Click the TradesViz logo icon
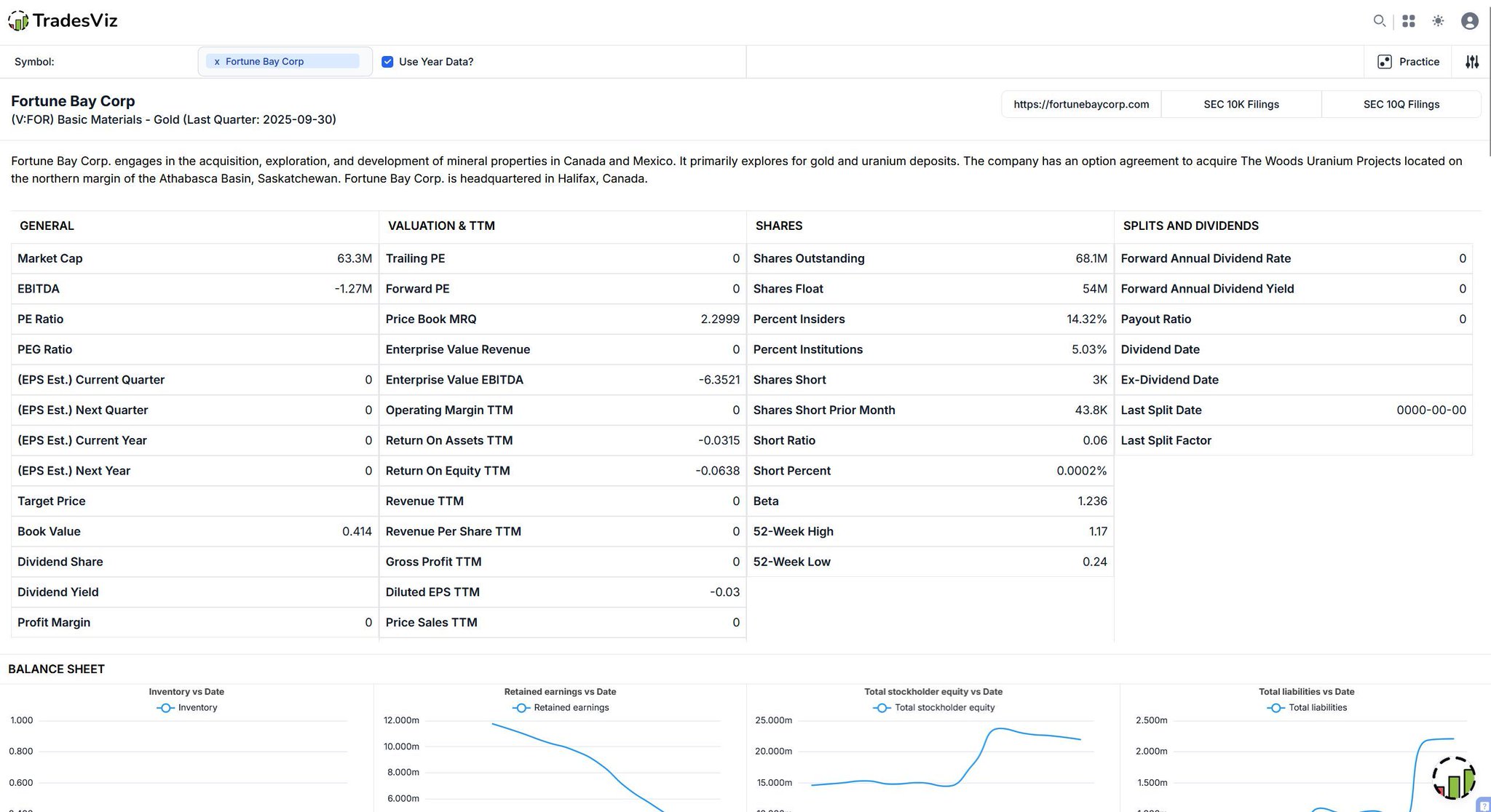Viewport: 1491px width, 812px height. click(18, 21)
